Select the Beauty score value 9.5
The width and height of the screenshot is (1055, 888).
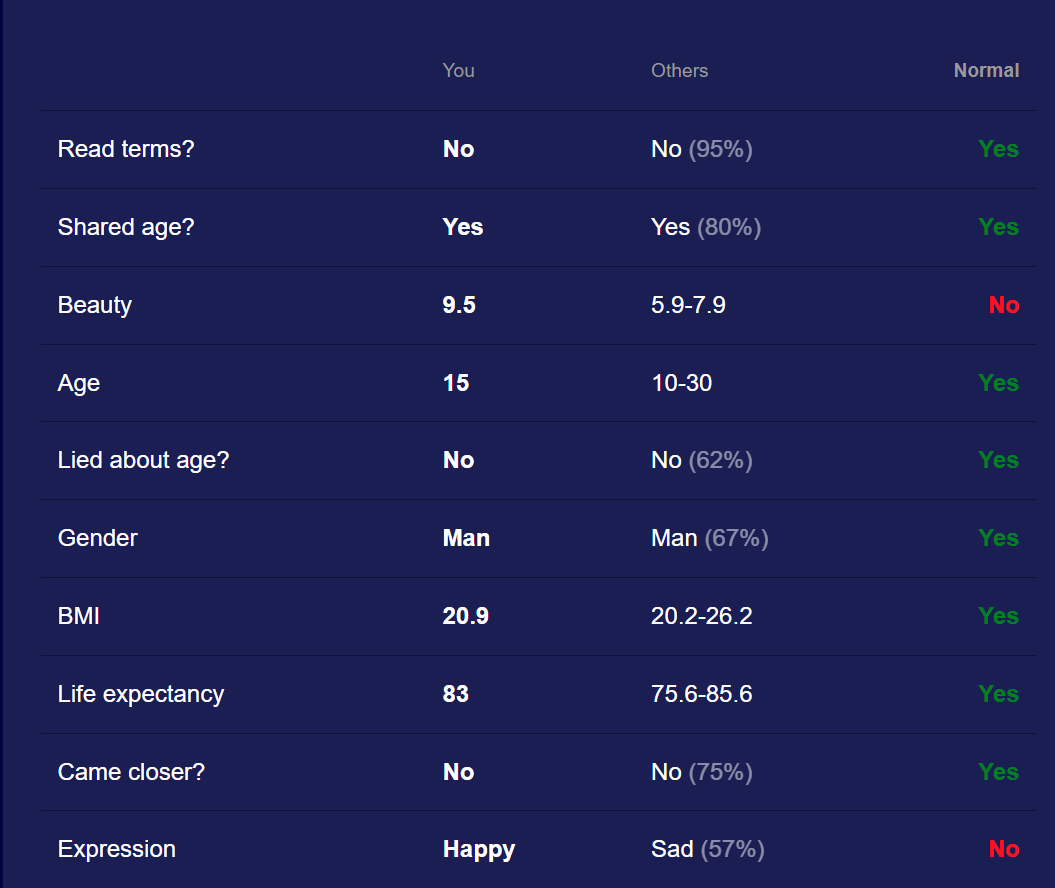(459, 305)
